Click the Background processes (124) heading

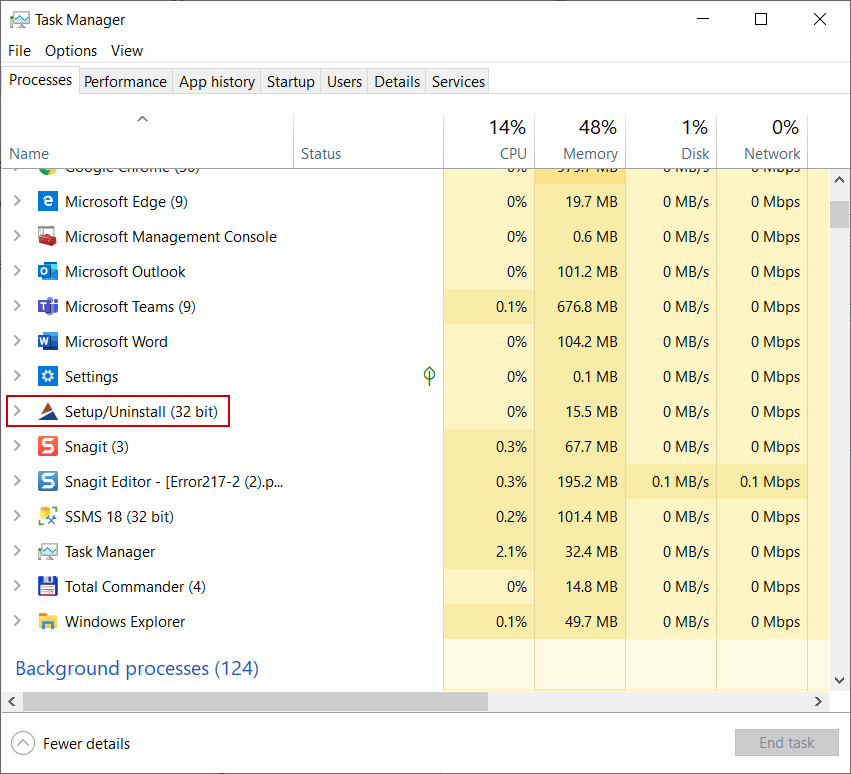click(137, 668)
